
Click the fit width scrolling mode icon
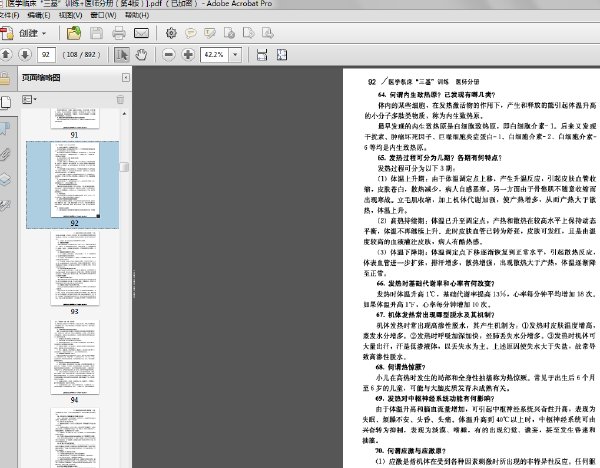coord(262,55)
